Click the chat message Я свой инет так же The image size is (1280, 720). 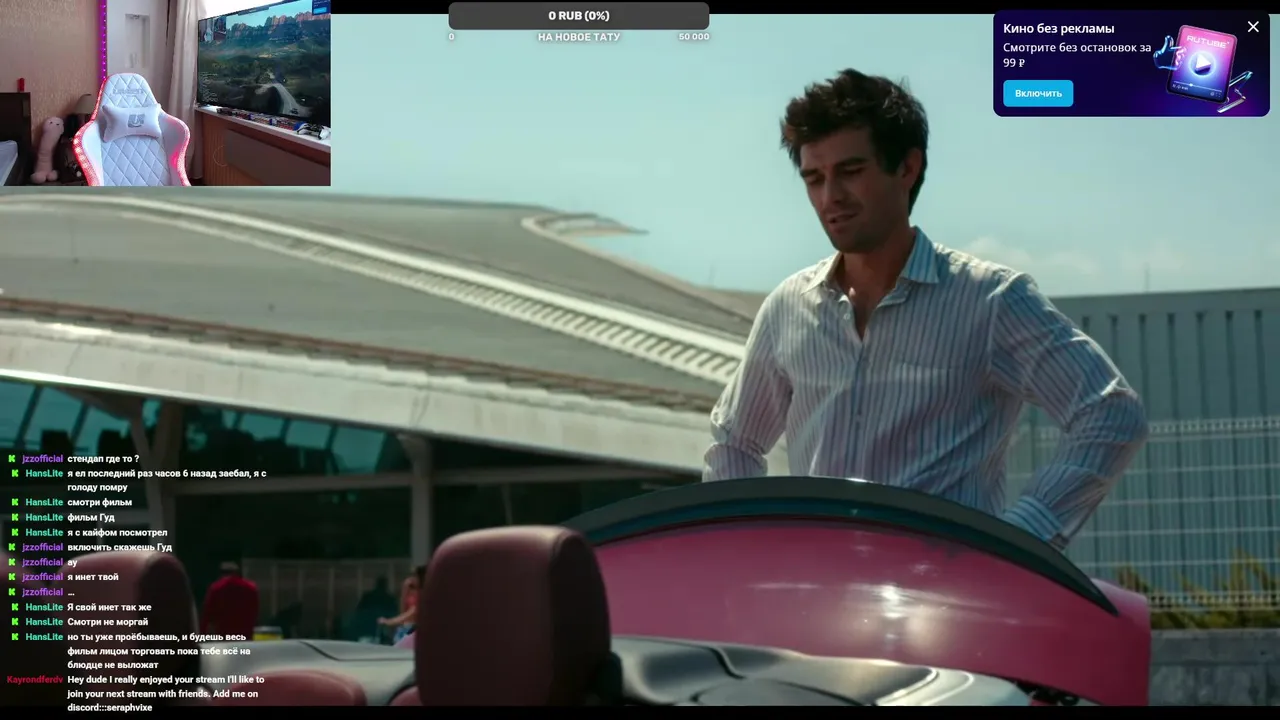click(x=109, y=607)
